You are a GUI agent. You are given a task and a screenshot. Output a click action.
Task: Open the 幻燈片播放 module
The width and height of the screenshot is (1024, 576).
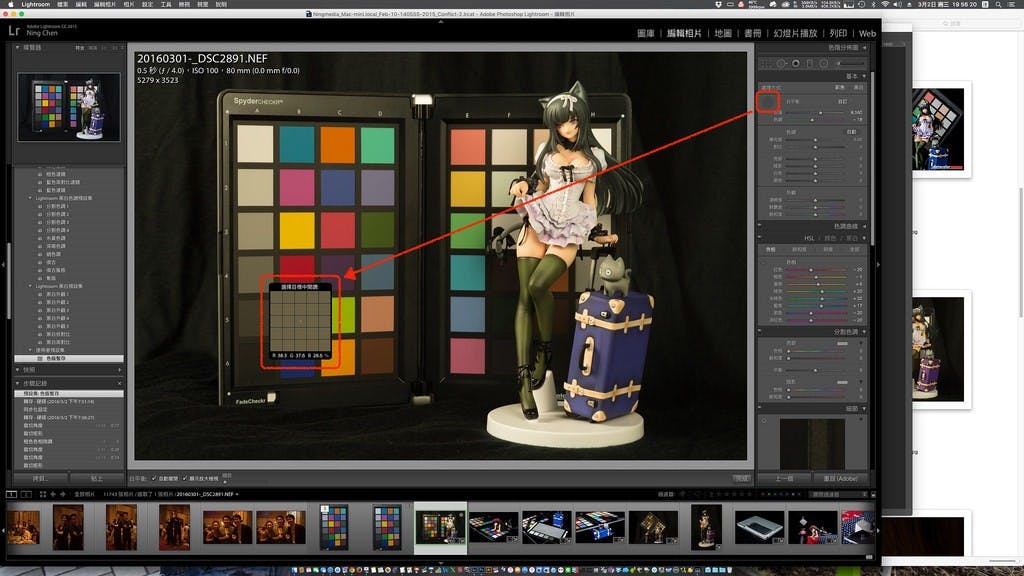[x=795, y=33]
